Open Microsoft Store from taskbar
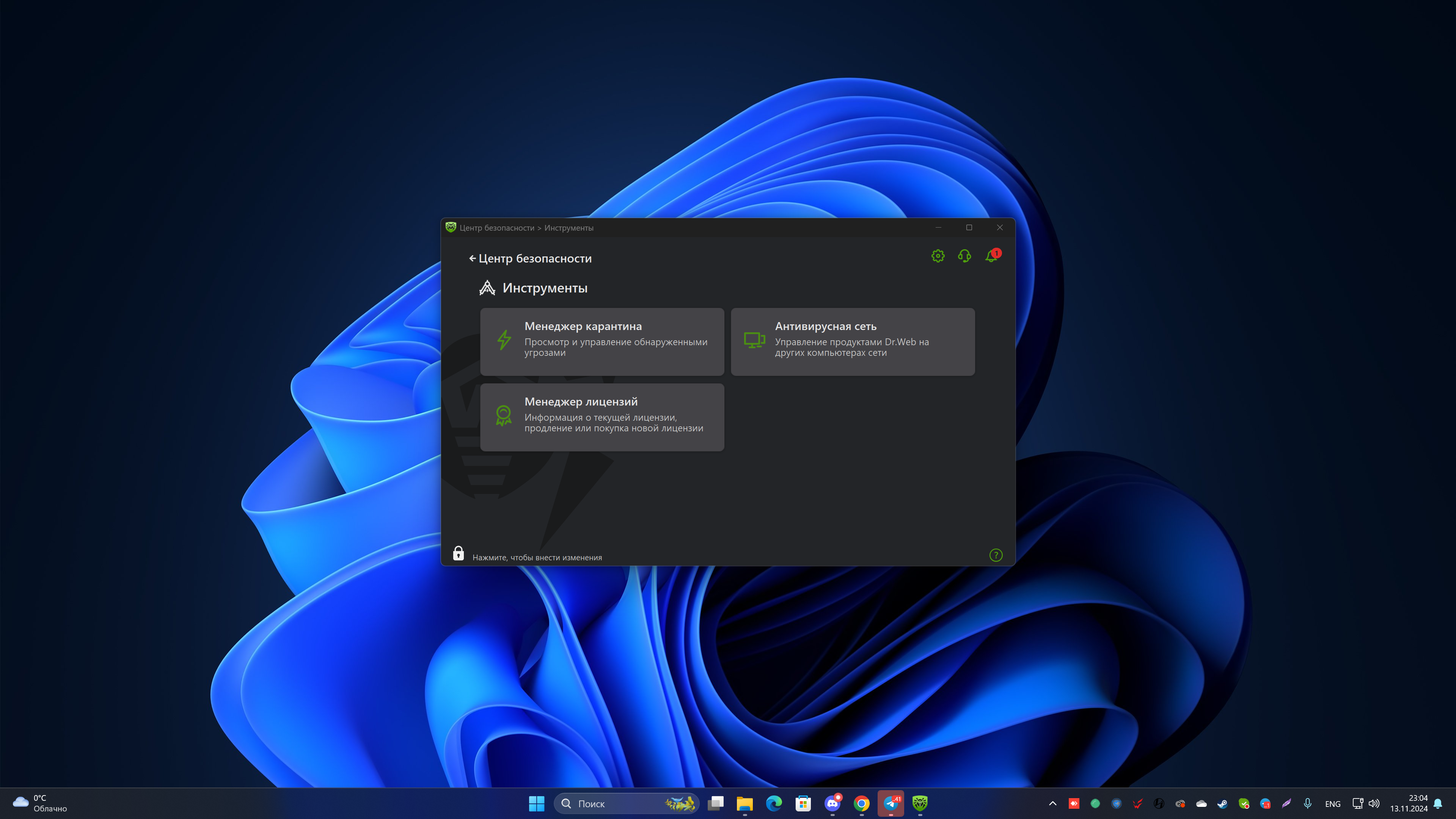 tap(803, 803)
